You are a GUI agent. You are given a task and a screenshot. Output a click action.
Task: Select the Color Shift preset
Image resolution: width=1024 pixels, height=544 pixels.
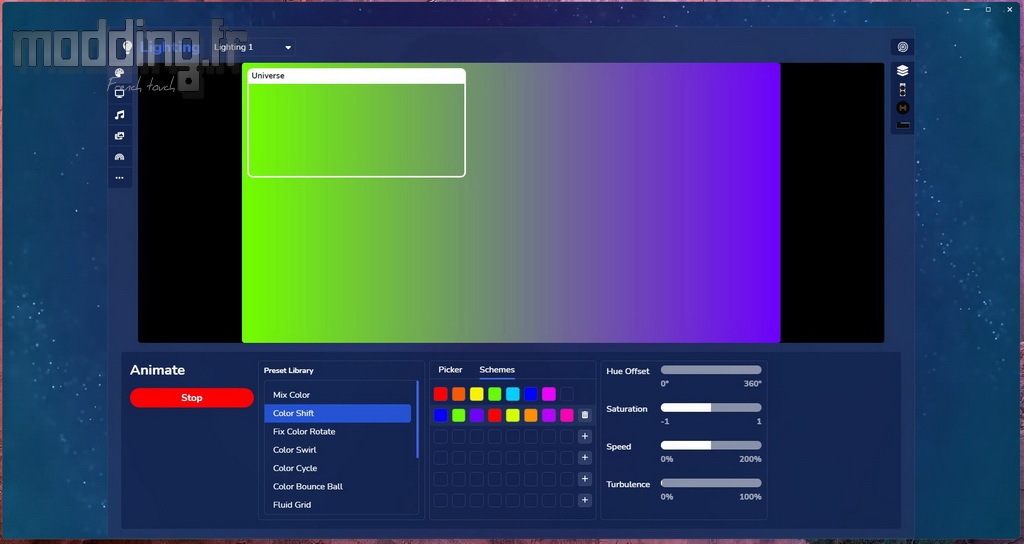click(x=338, y=413)
